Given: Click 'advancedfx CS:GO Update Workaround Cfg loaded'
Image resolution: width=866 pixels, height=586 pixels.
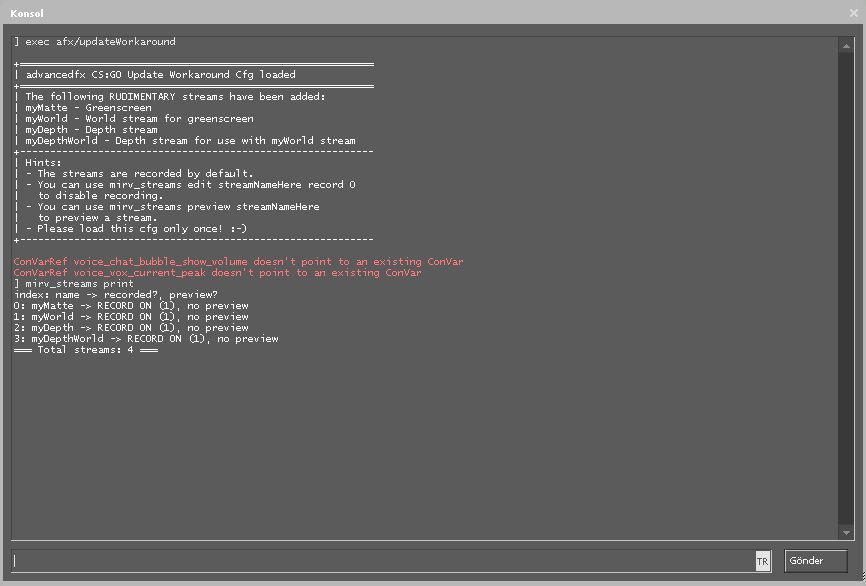Looking at the screenshot, I should 160,75.
